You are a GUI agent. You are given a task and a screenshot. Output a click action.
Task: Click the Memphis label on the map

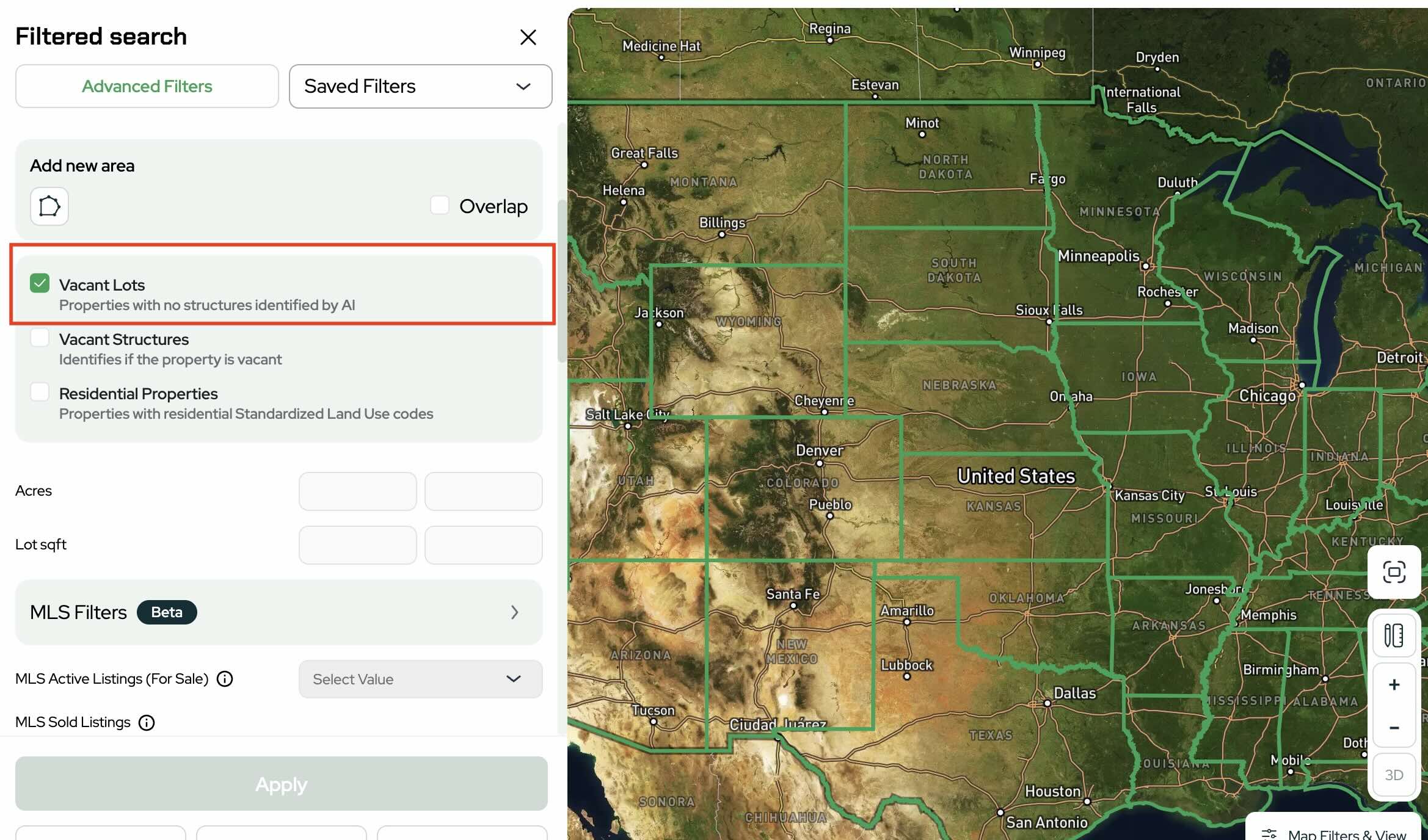[x=1268, y=615]
